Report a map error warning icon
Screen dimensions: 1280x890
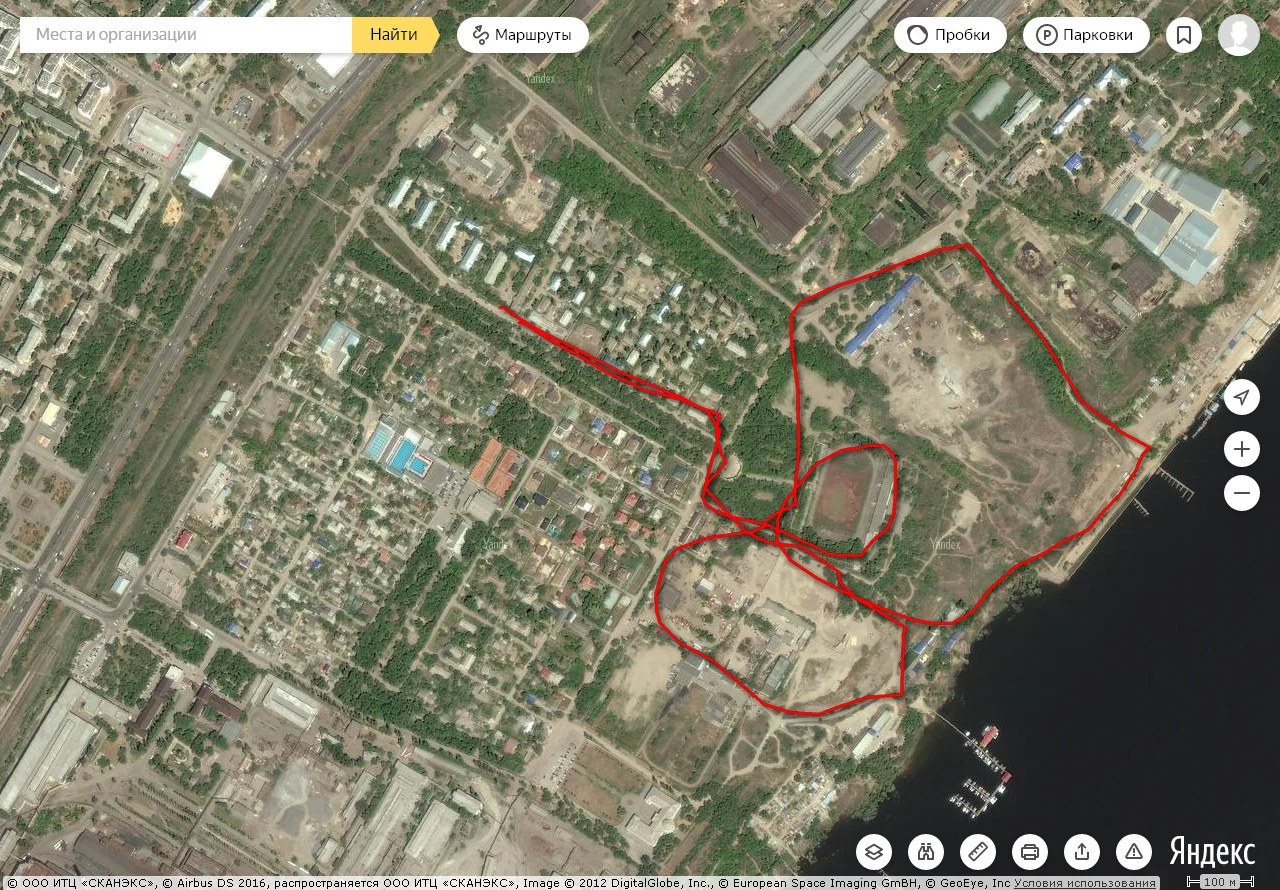pyautogui.click(x=1134, y=852)
